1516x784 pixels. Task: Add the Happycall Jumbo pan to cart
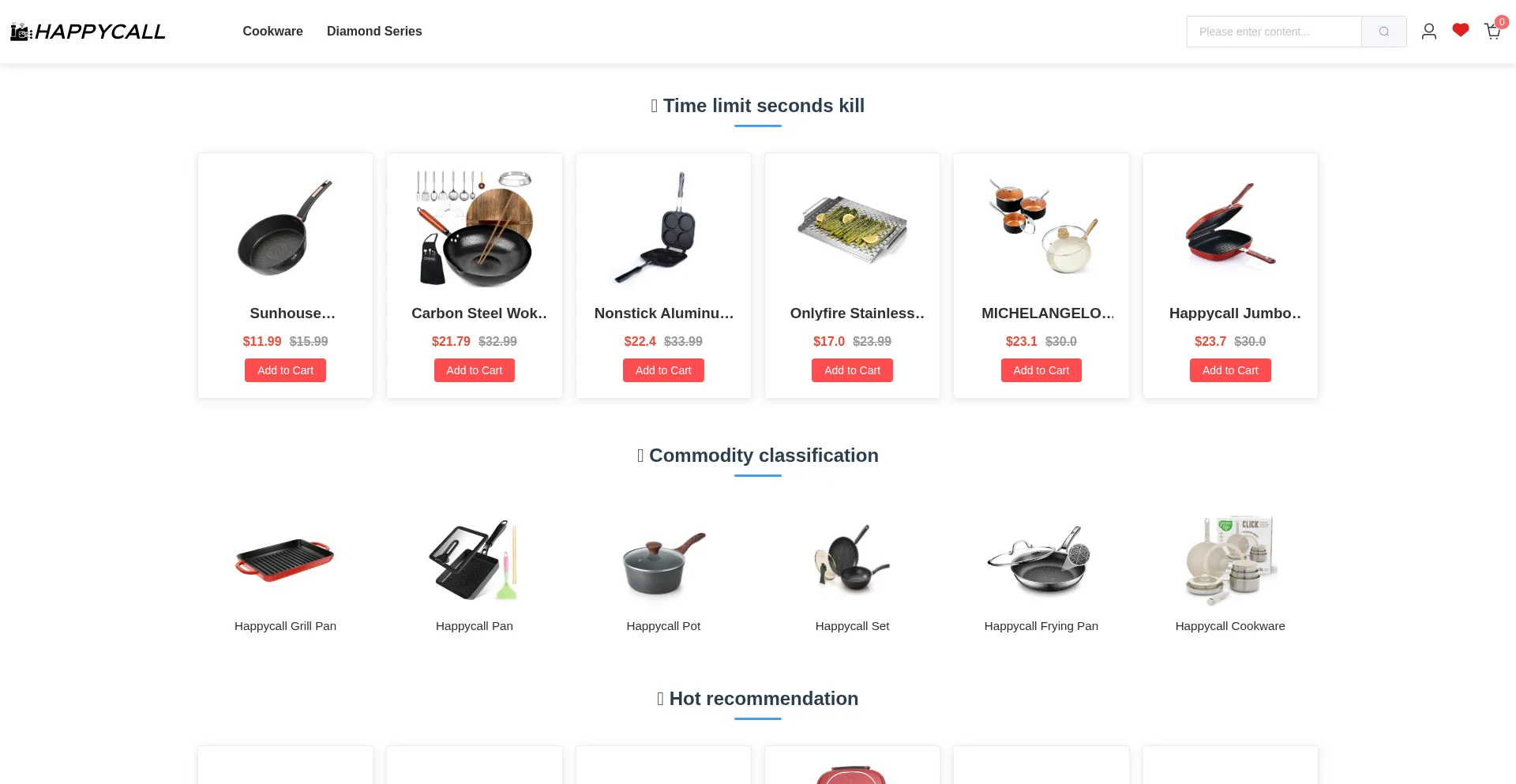1230,370
